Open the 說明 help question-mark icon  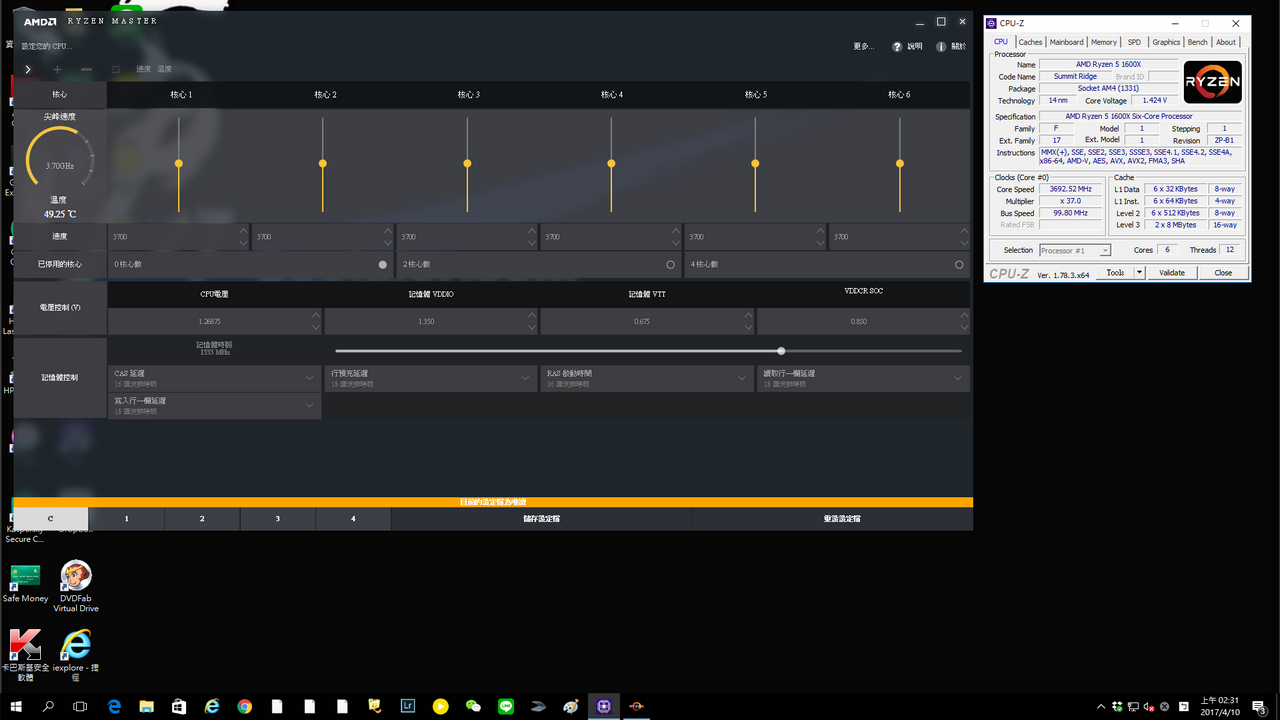[898, 47]
